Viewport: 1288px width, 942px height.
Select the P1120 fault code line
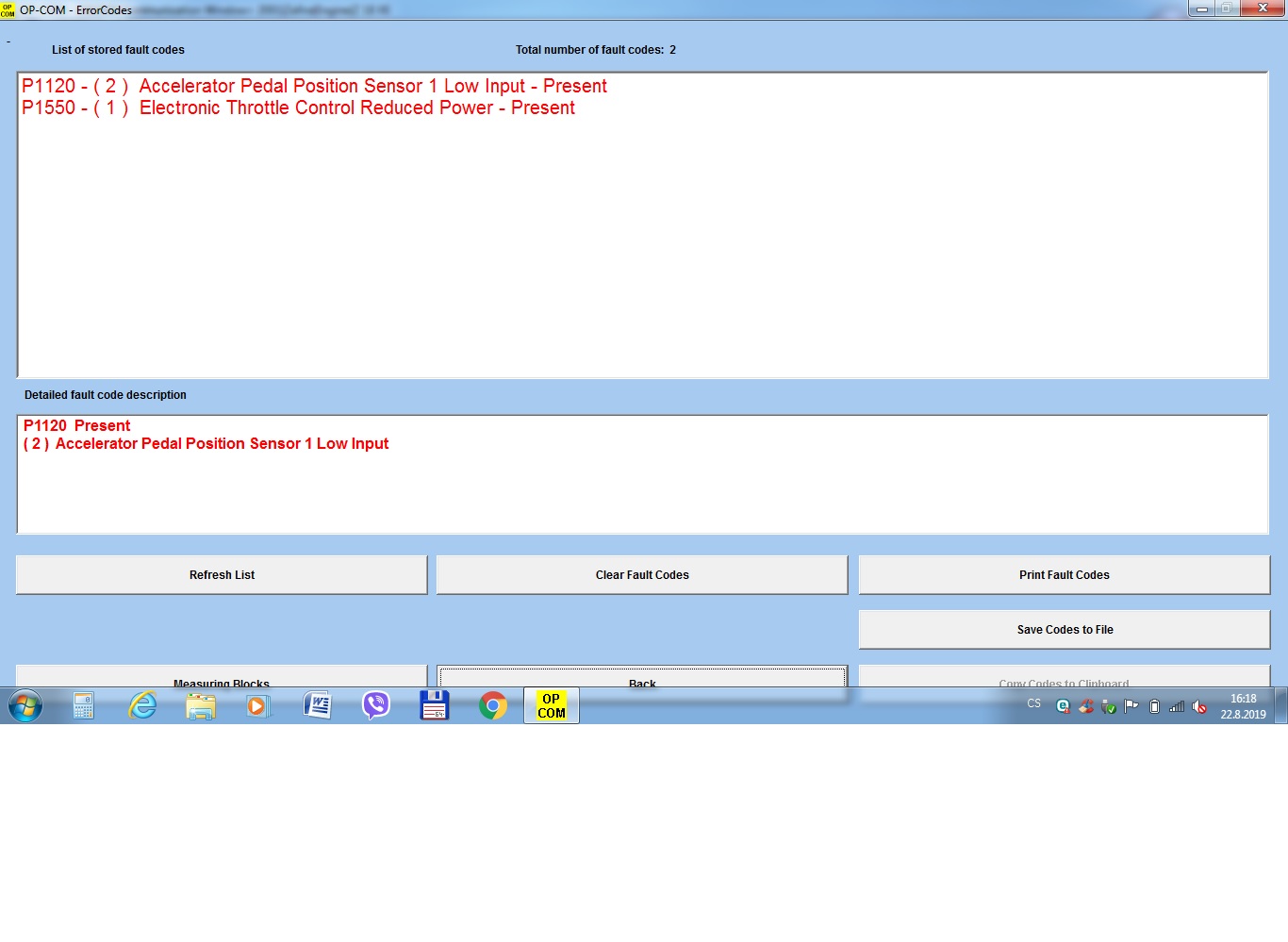click(314, 86)
